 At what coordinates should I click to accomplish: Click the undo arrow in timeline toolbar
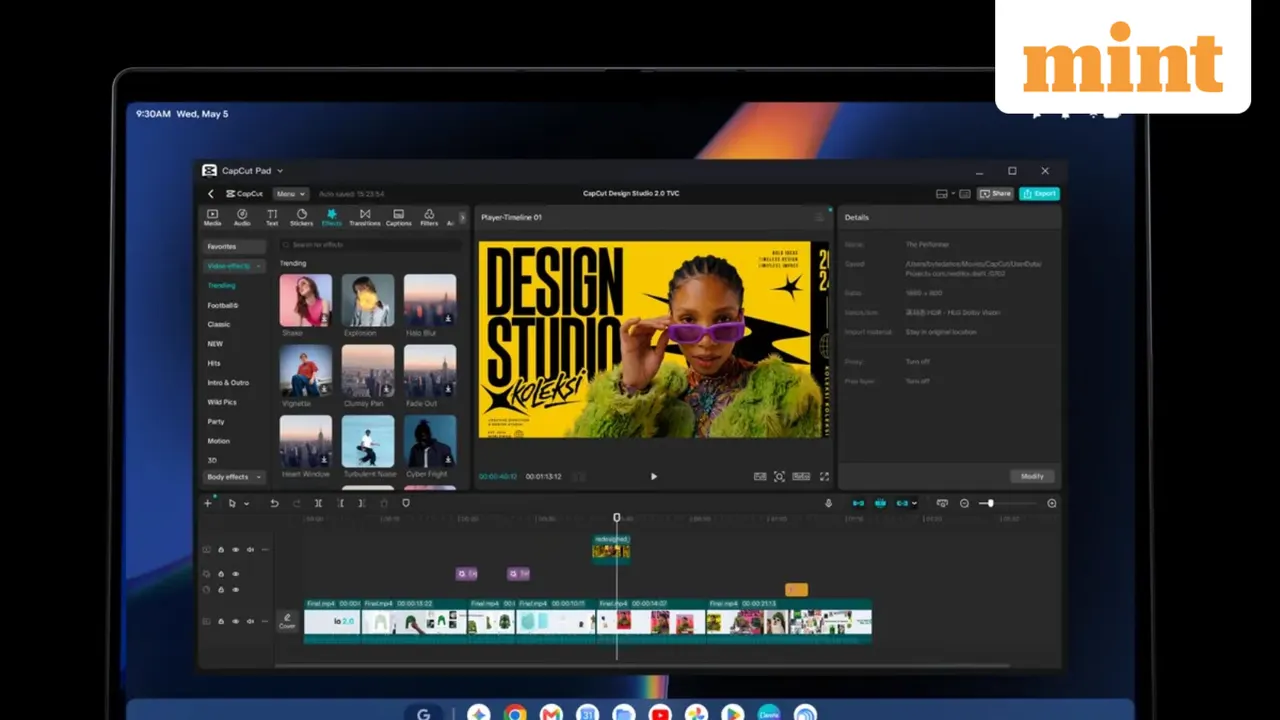point(274,503)
